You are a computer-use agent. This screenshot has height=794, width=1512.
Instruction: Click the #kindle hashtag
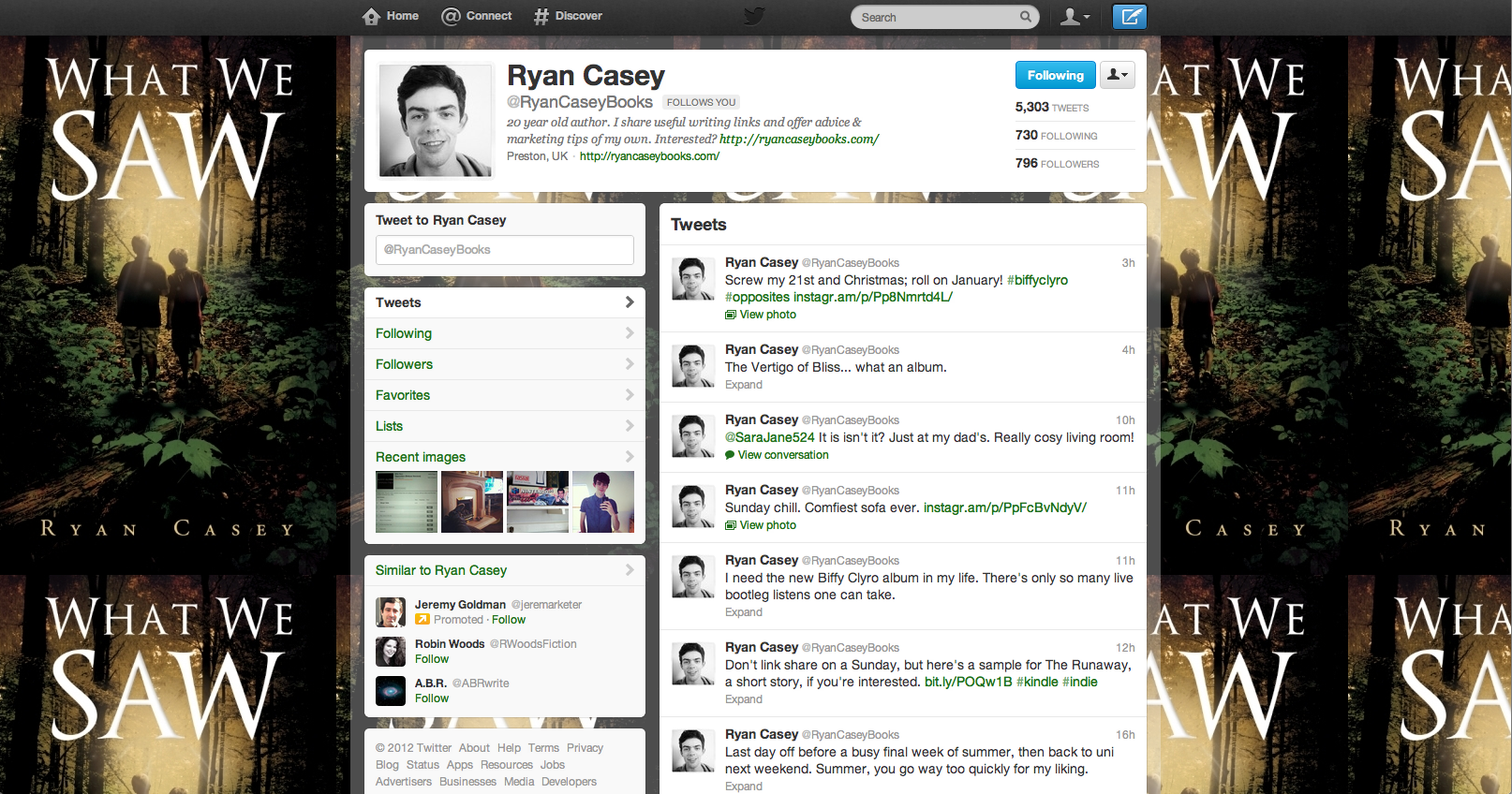point(1037,682)
